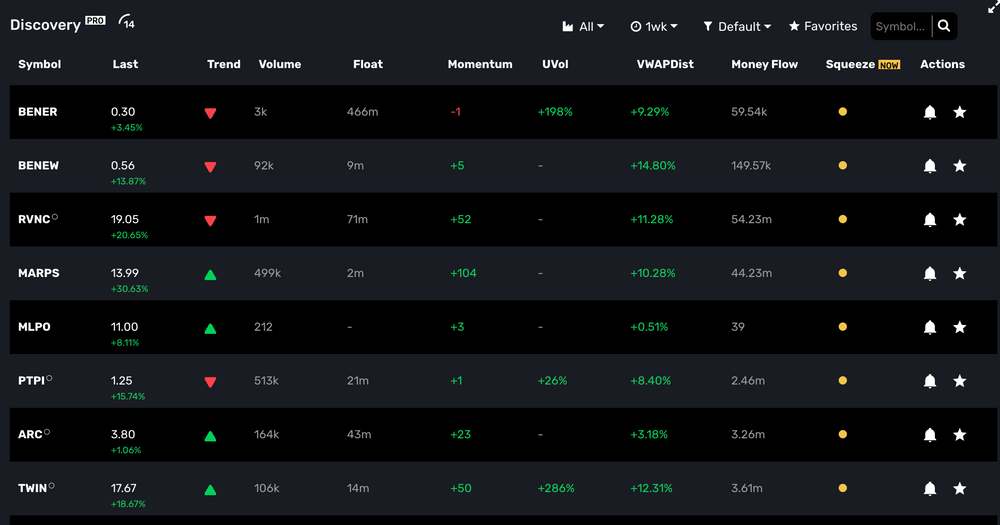The height and width of the screenshot is (525, 1000).
Task: Click the expand fullscreen arrows icon
Action: (x=992, y=8)
